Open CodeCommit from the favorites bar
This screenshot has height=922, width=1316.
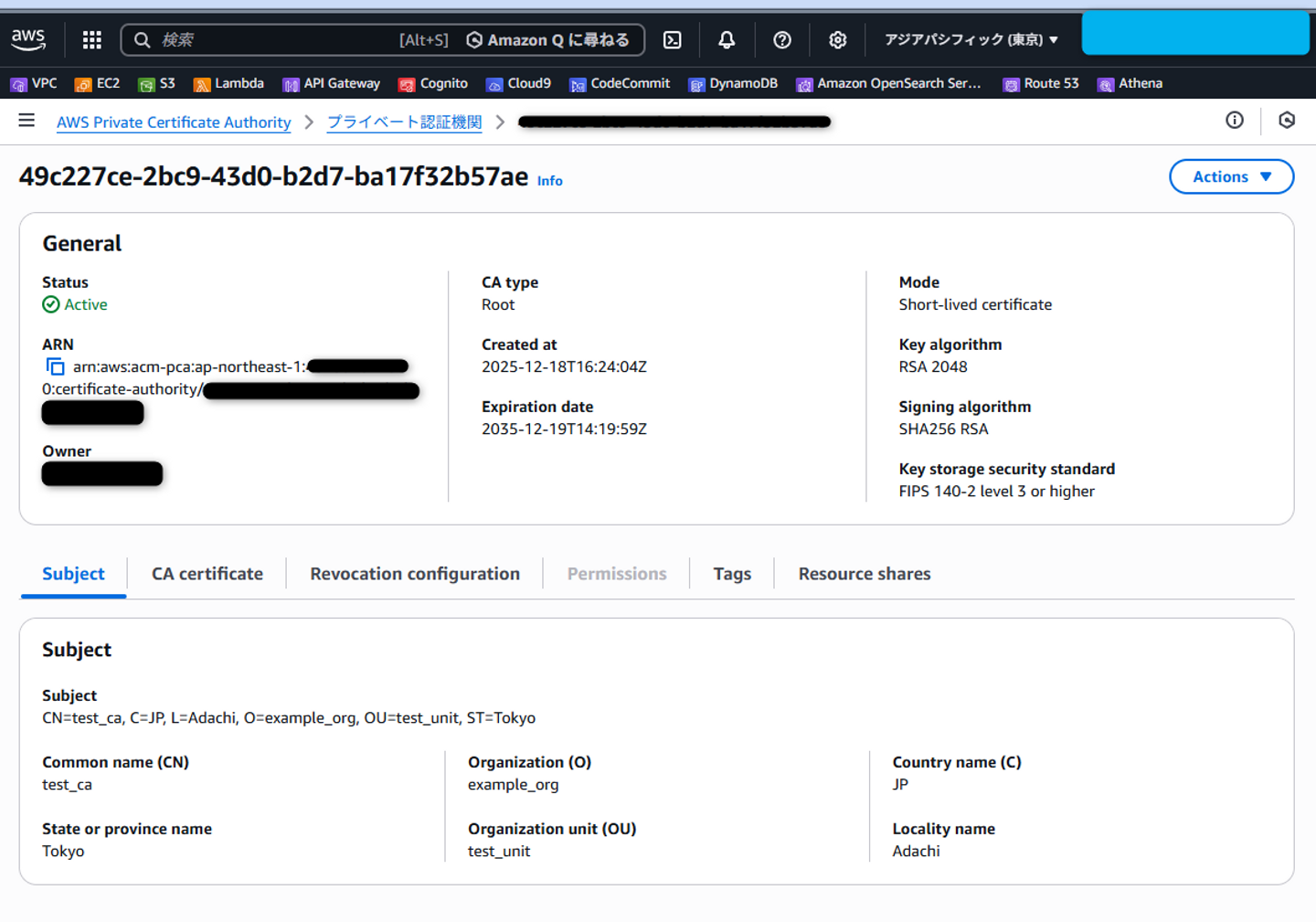coord(620,83)
